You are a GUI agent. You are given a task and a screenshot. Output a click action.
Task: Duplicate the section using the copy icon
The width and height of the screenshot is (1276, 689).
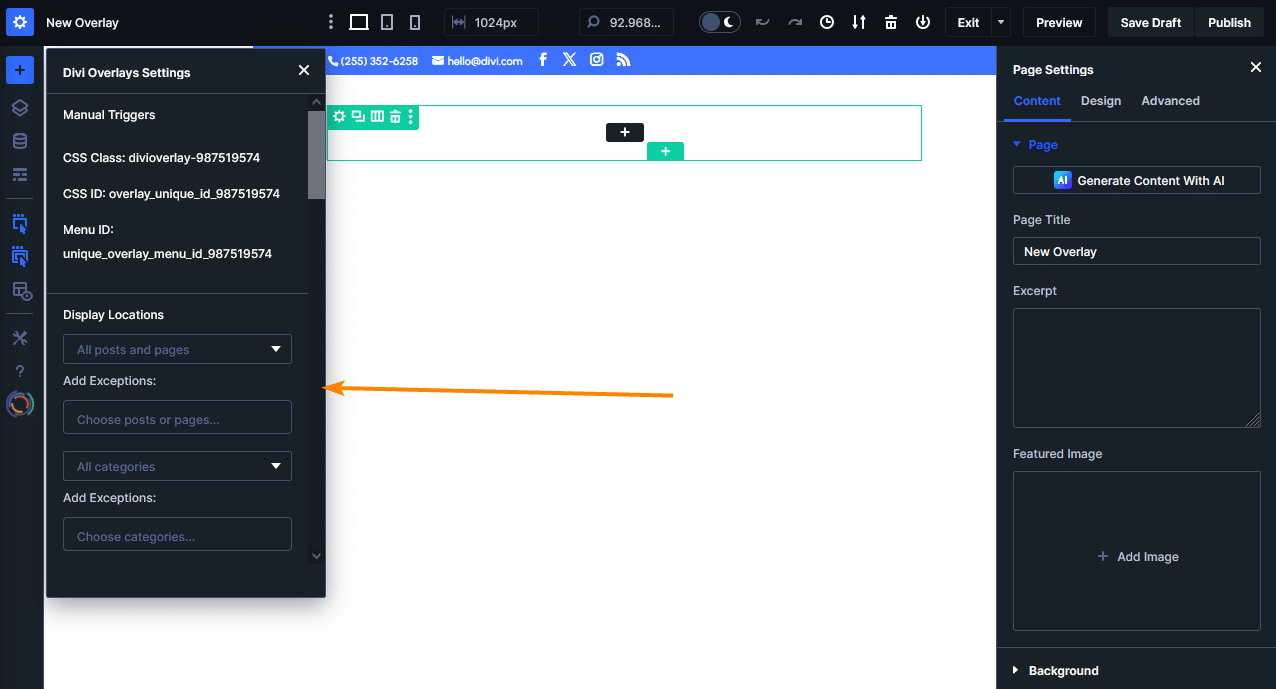click(358, 116)
